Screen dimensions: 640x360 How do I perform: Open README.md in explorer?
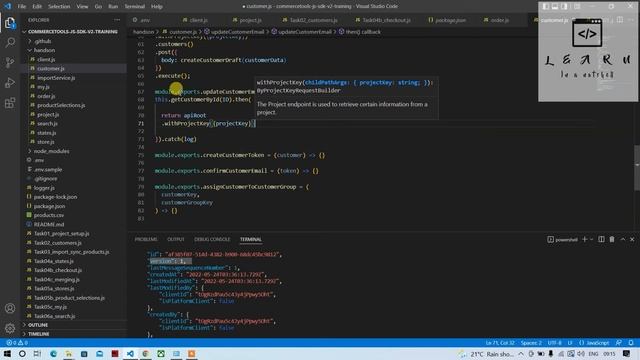[49, 224]
